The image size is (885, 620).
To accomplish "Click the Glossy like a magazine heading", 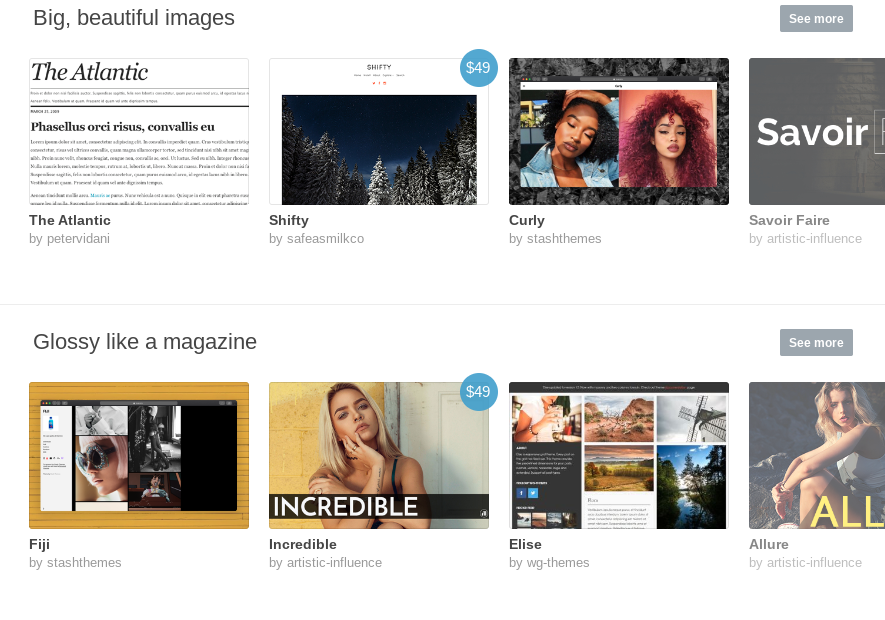I will pyautogui.click(x=145, y=342).
